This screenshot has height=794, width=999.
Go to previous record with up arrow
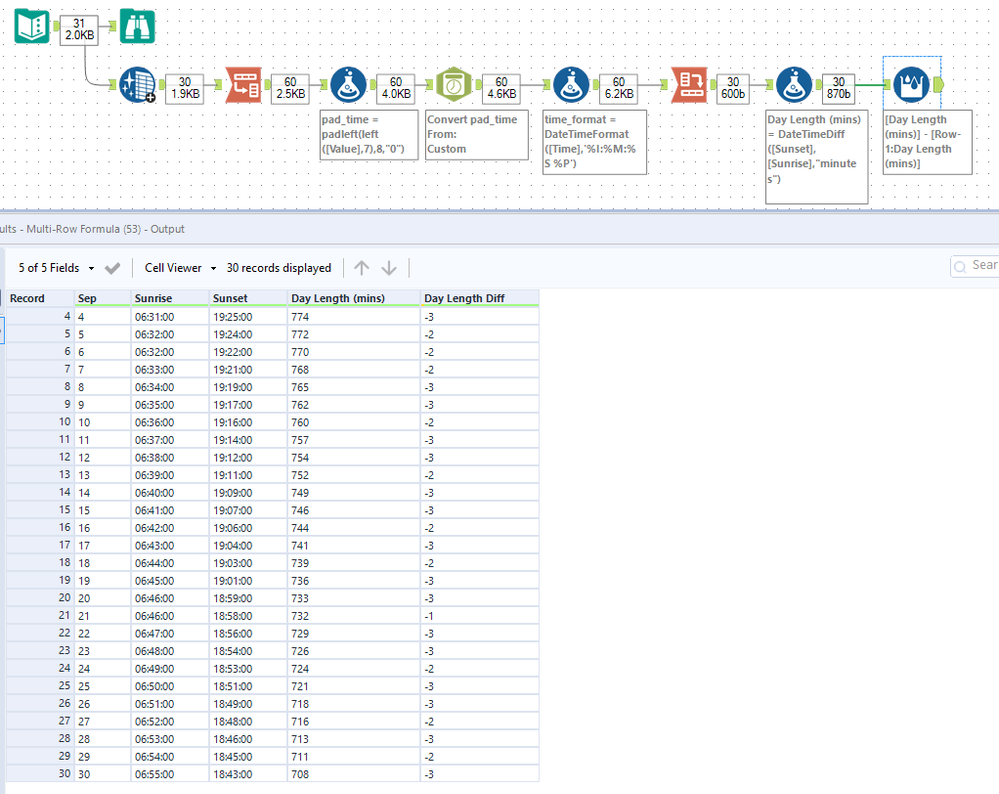coord(362,268)
